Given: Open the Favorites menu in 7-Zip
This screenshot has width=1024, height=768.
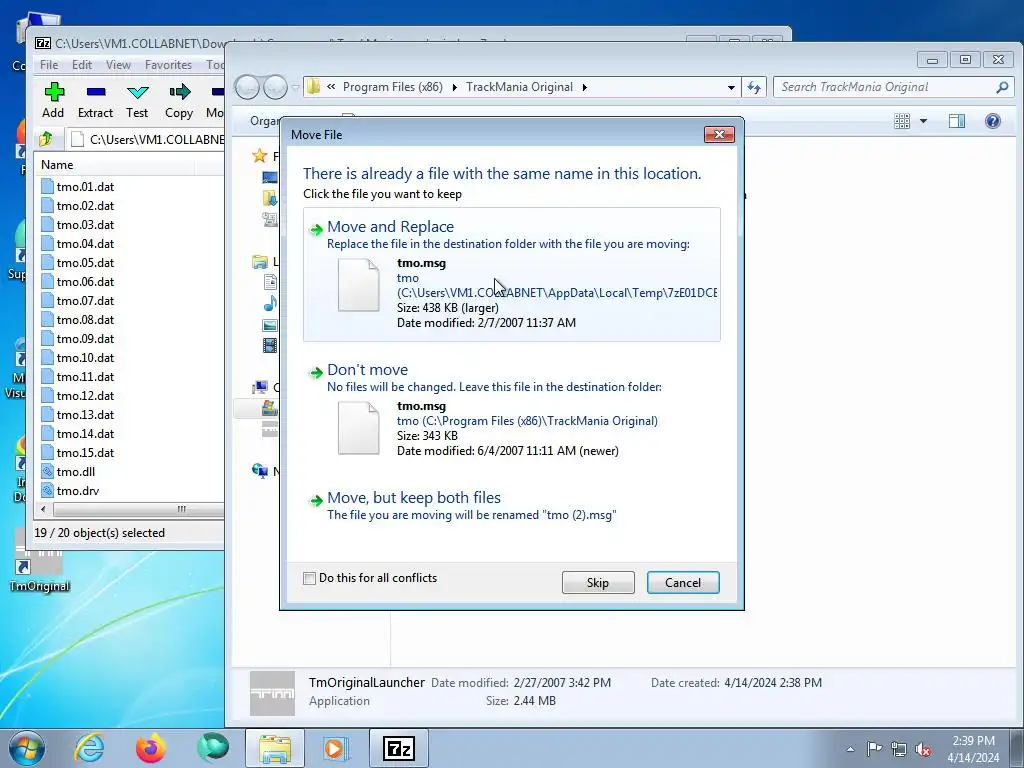Looking at the screenshot, I should (x=168, y=65).
